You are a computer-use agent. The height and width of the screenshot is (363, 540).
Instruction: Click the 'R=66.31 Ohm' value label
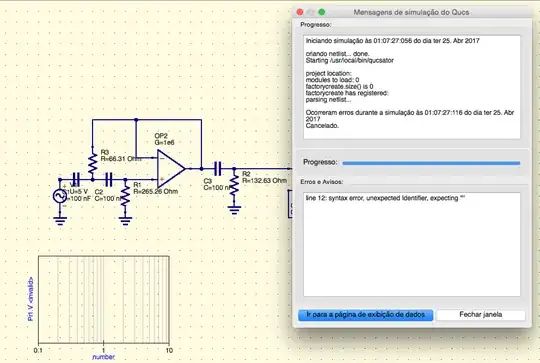pyautogui.click(x=121, y=159)
